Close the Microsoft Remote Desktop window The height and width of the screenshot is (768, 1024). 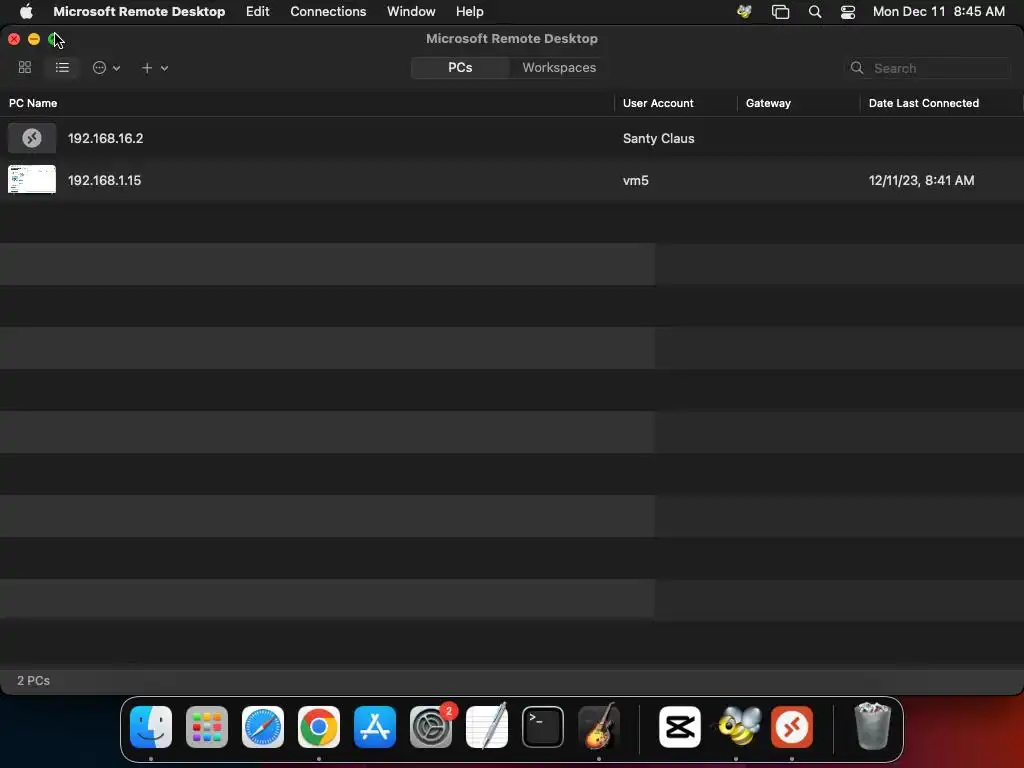(x=14, y=39)
